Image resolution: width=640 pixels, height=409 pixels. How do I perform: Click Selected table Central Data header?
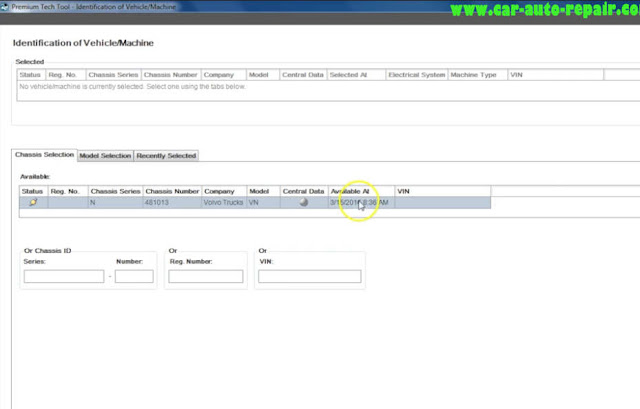pos(303,75)
